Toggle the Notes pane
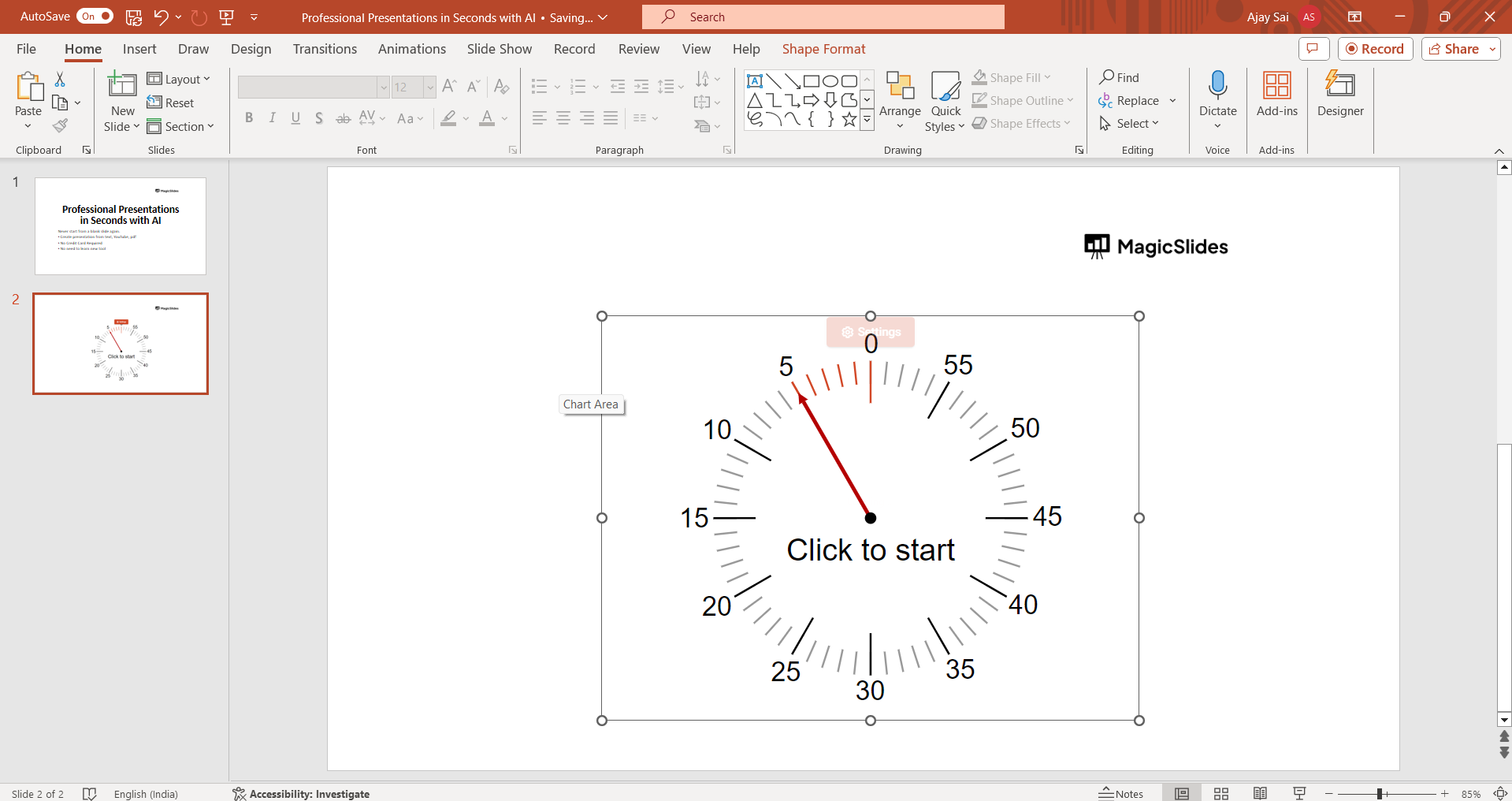The width and height of the screenshot is (1512, 801). tap(1121, 794)
